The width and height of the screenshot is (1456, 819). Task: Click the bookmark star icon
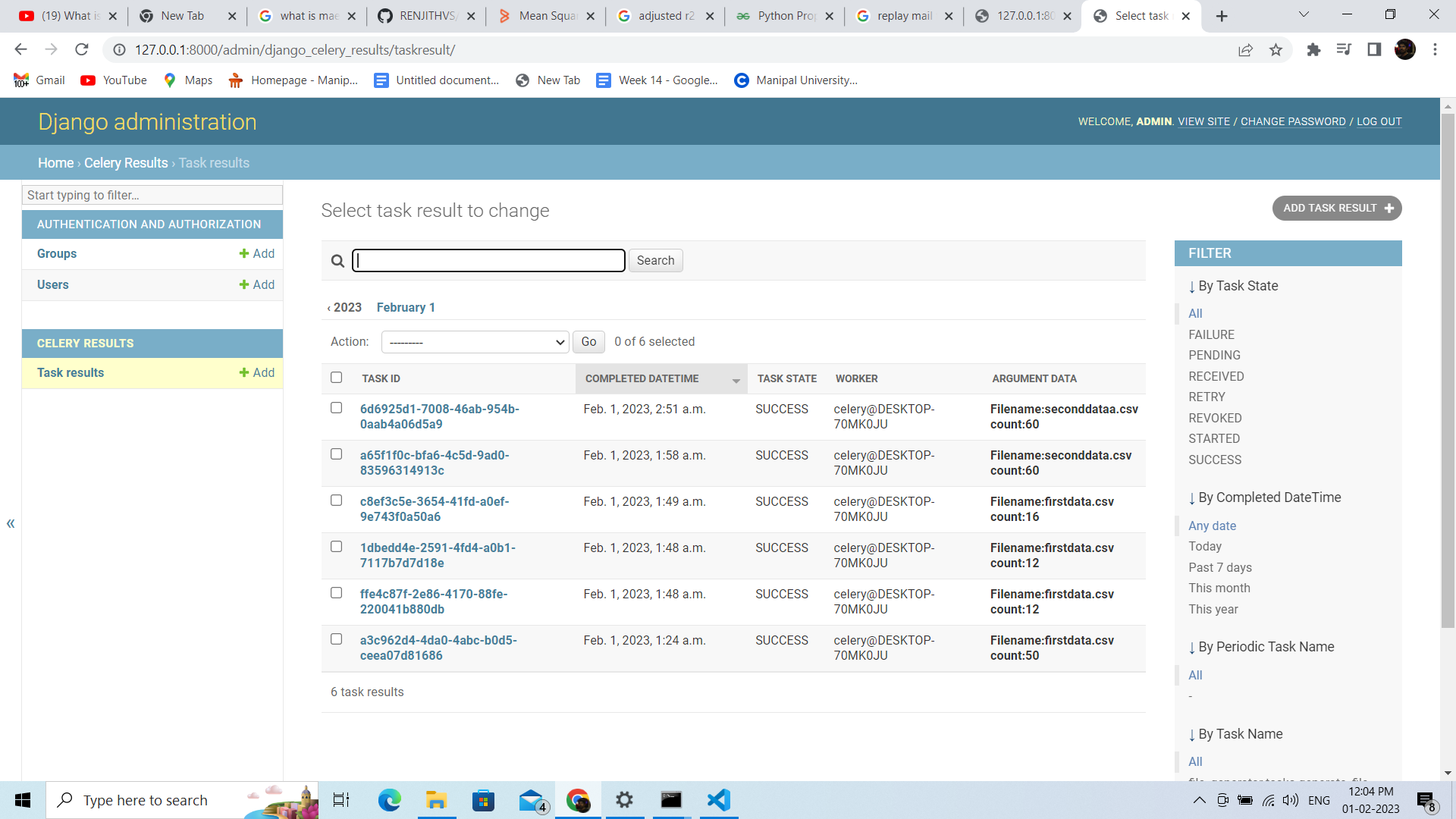point(1276,50)
